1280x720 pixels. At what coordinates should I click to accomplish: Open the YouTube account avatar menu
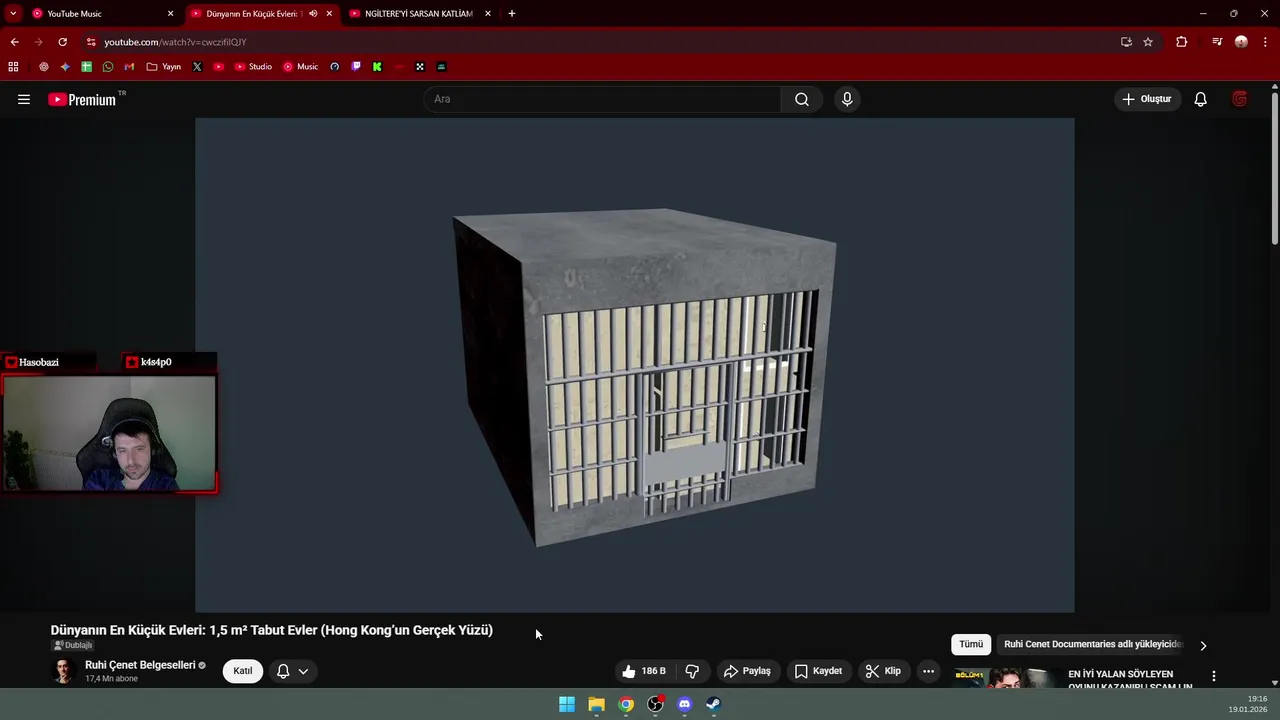tap(1240, 99)
